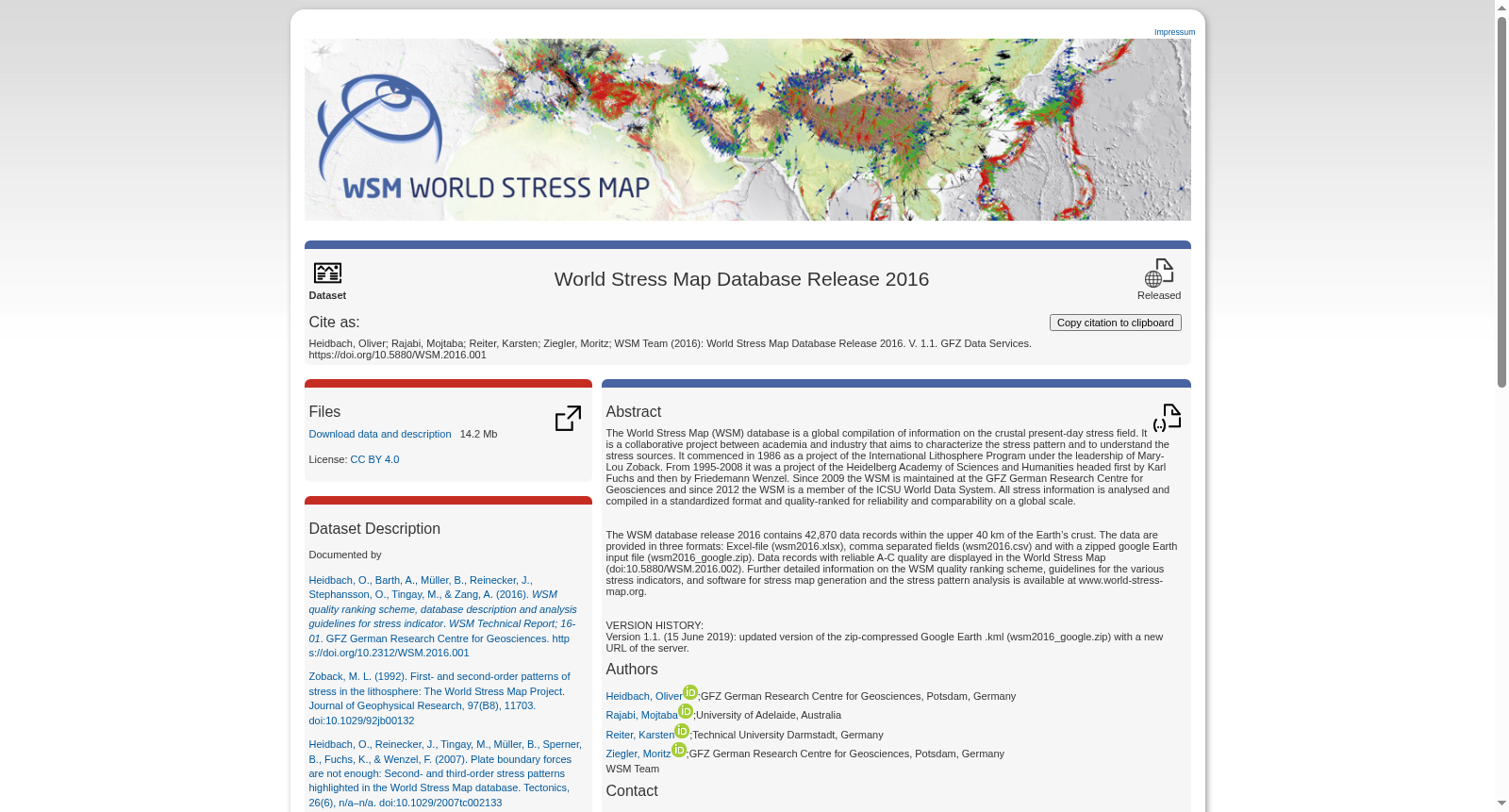Click the WSM World Stress Map logo
This screenshot has width=1509, height=812.
pyautogui.click(x=484, y=138)
